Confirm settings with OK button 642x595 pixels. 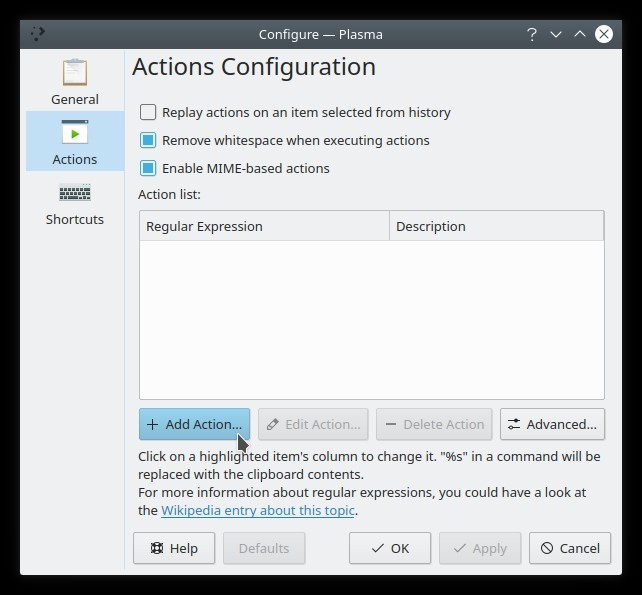(x=390, y=548)
